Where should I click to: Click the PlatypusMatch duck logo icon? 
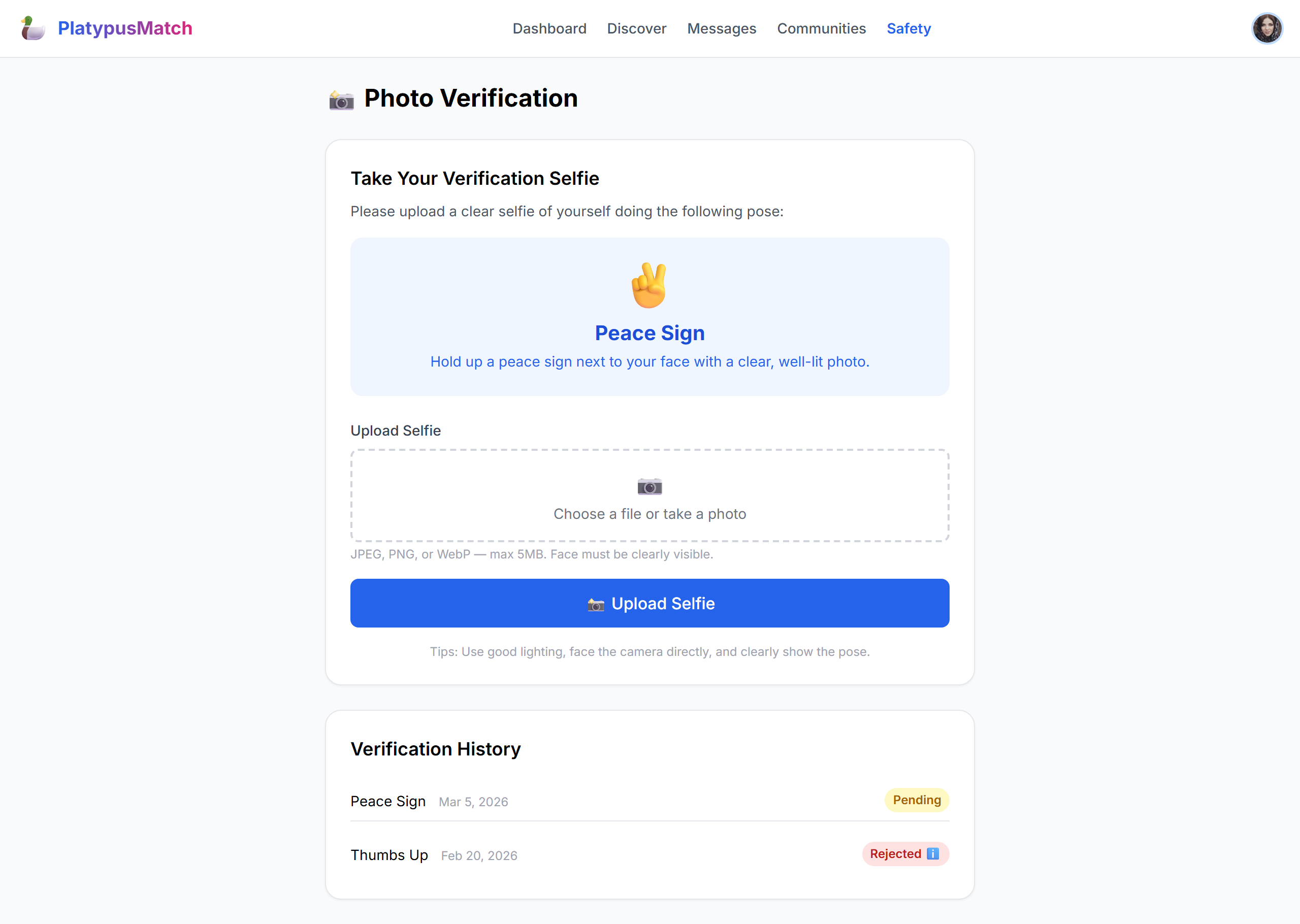[x=33, y=28]
